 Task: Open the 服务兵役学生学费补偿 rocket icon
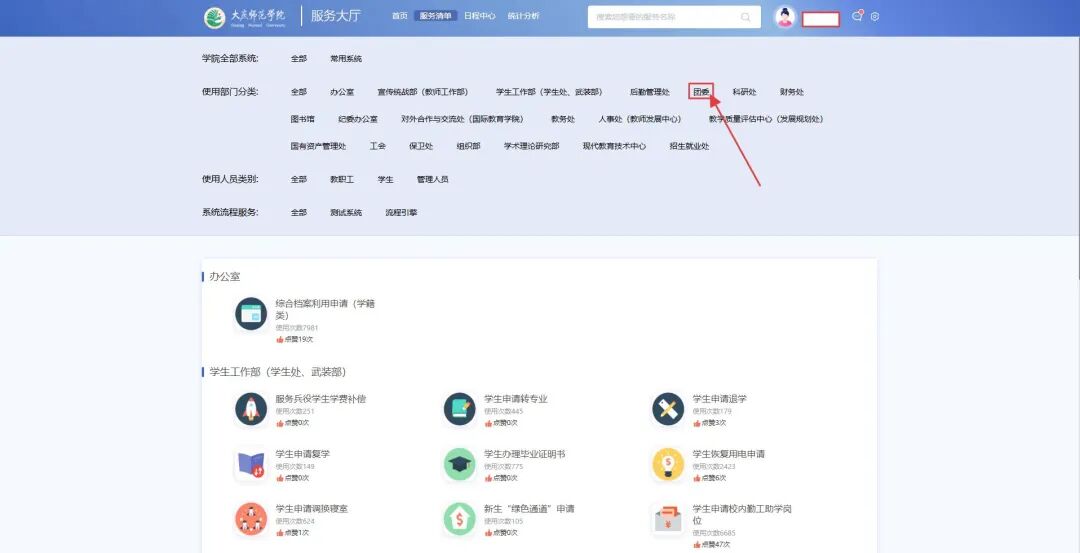click(251, 409)
